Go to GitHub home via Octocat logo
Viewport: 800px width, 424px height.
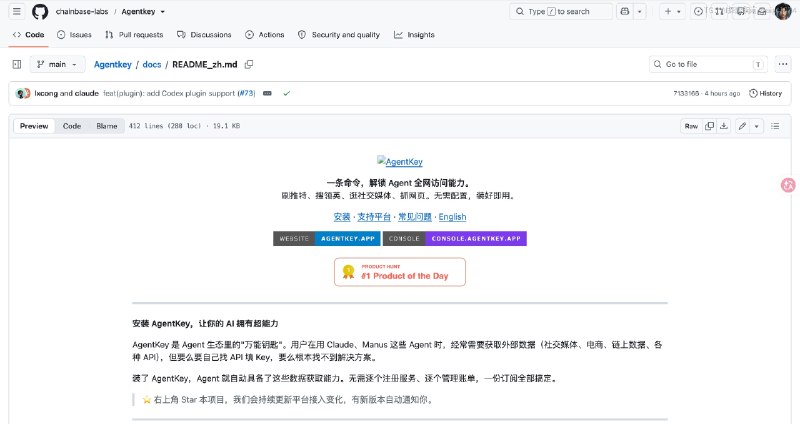tap(40, 11)
